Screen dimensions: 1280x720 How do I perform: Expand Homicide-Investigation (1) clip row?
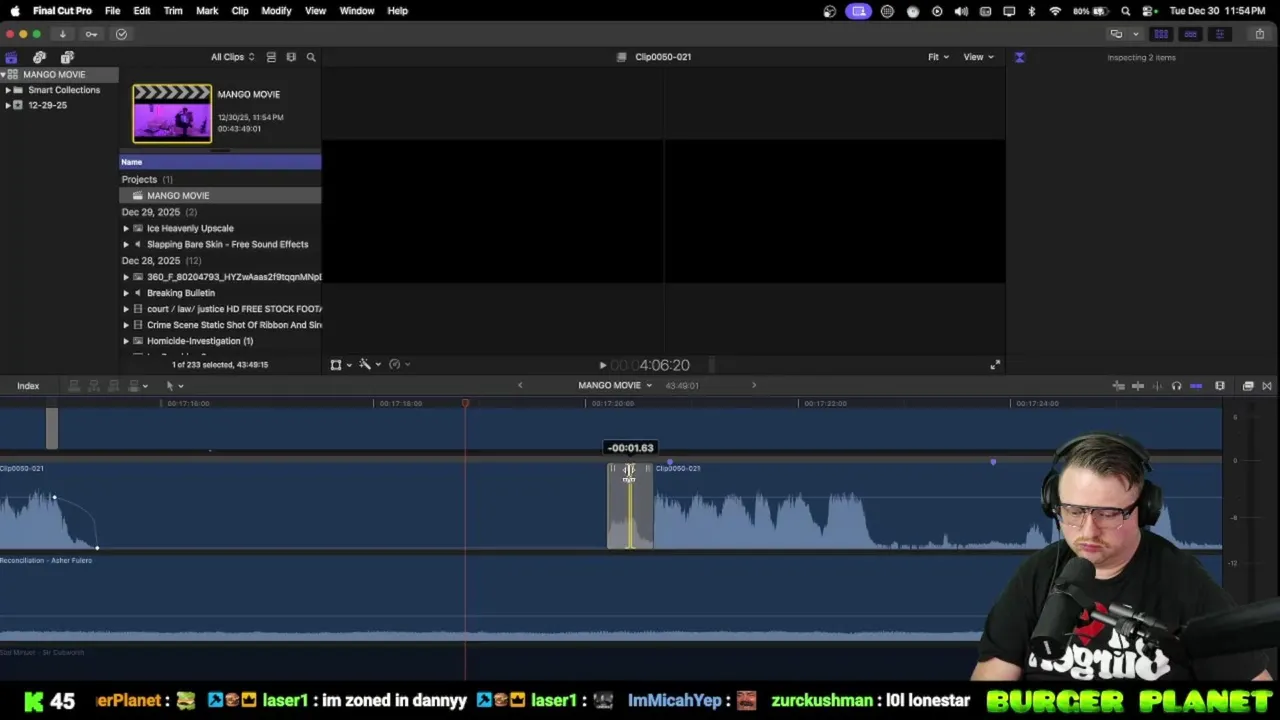[126, 341]
